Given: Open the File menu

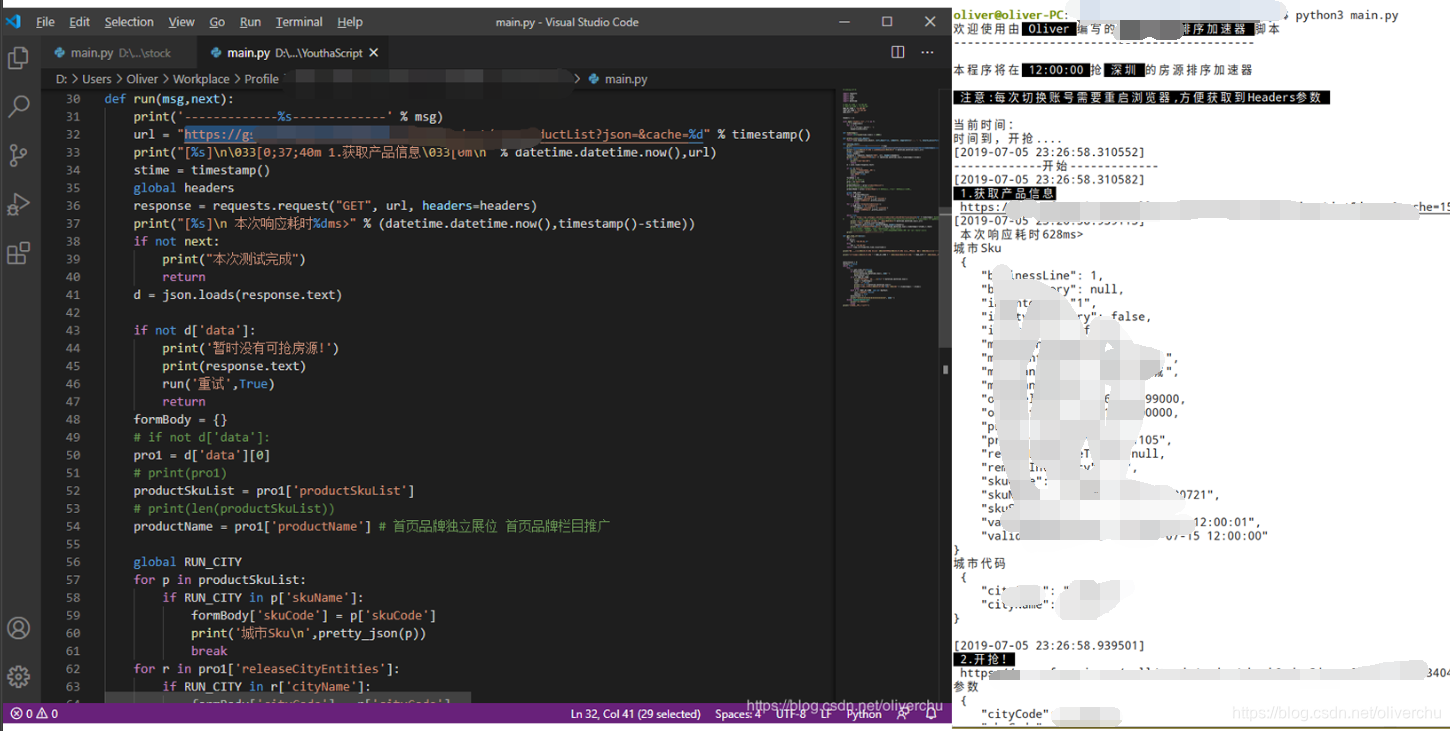Looking at the screenshot, I should 45,22.
